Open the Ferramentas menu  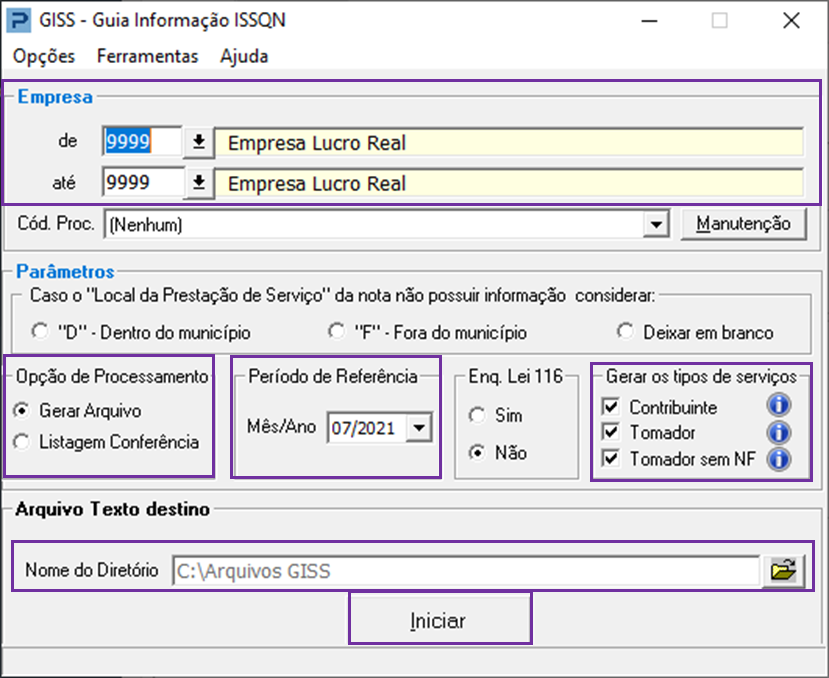coord(147,56)
